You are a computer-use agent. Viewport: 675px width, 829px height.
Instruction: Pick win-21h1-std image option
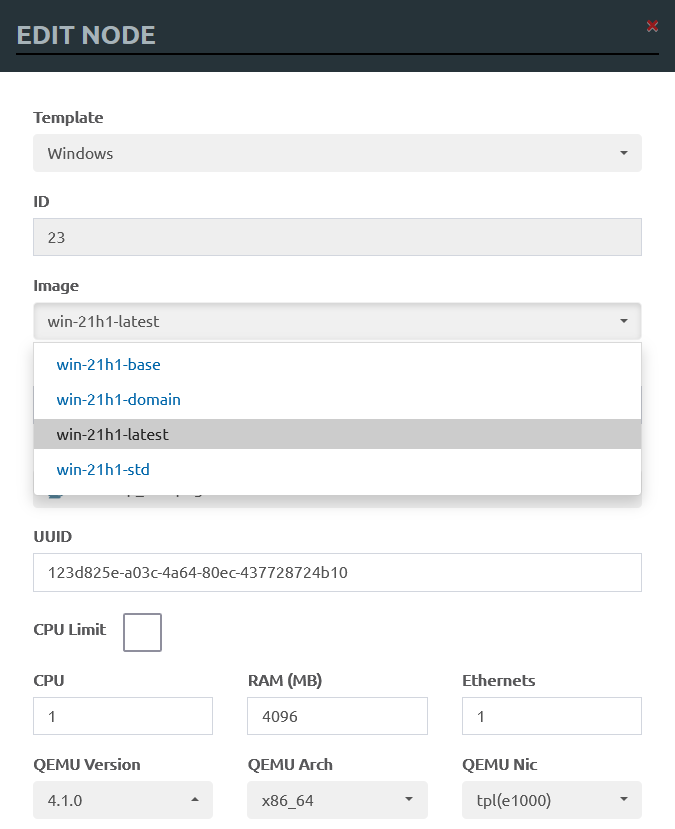tap(103, 469)
